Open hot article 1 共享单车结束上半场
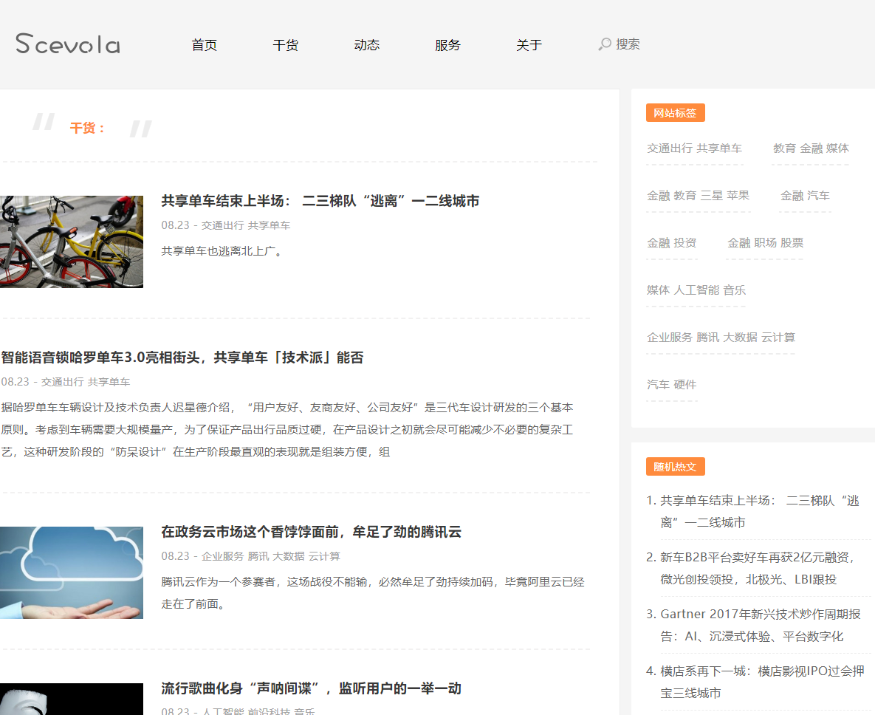This screenshot has height=715, width=875. coord(759,511)
